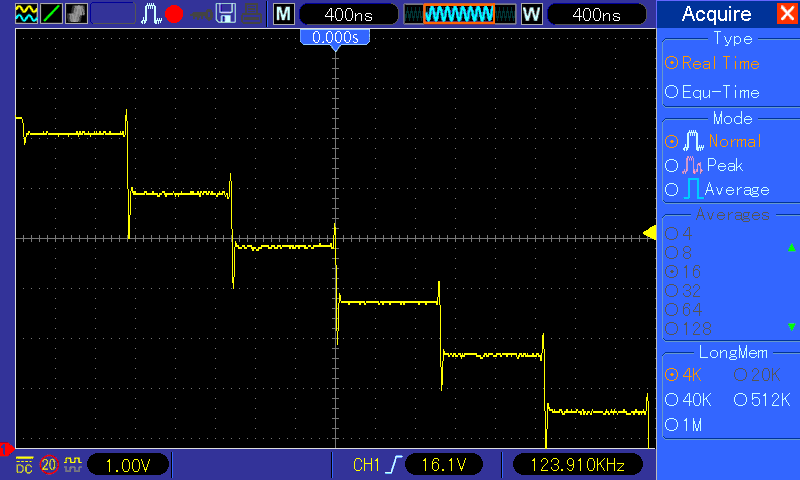
Task: Select Equ-Time acquisition type
Action: click(713, 92)
